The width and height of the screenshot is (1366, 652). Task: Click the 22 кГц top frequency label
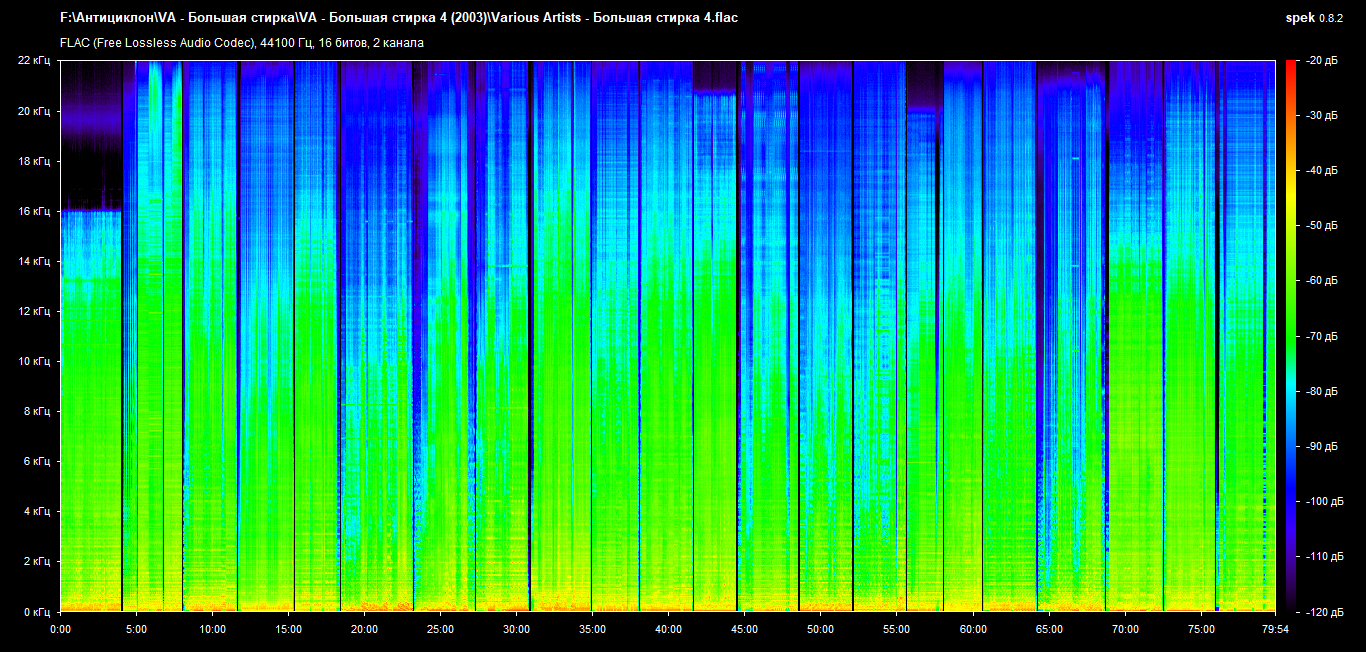[34, 61]
